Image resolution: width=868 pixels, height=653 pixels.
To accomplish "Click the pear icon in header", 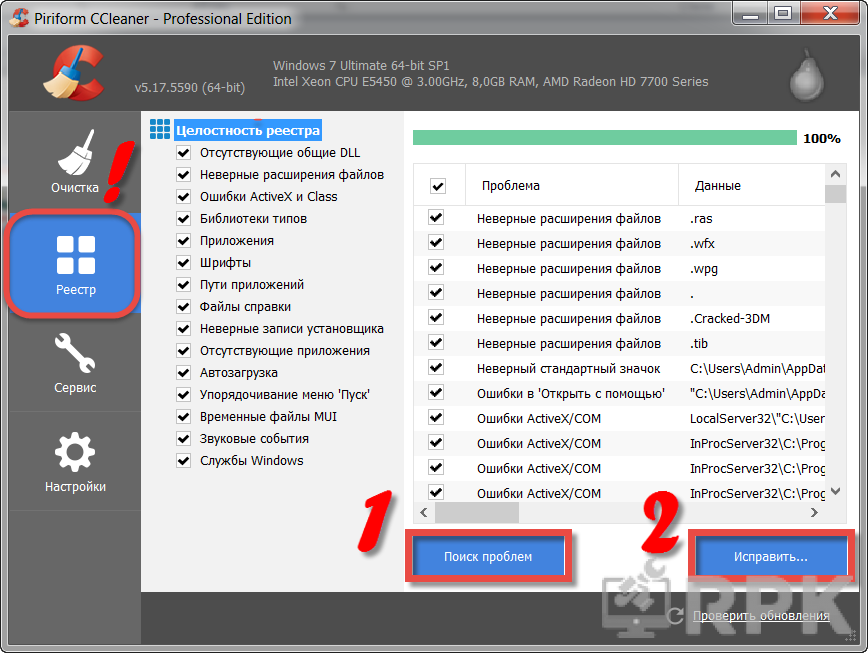I will pos(807,74).
